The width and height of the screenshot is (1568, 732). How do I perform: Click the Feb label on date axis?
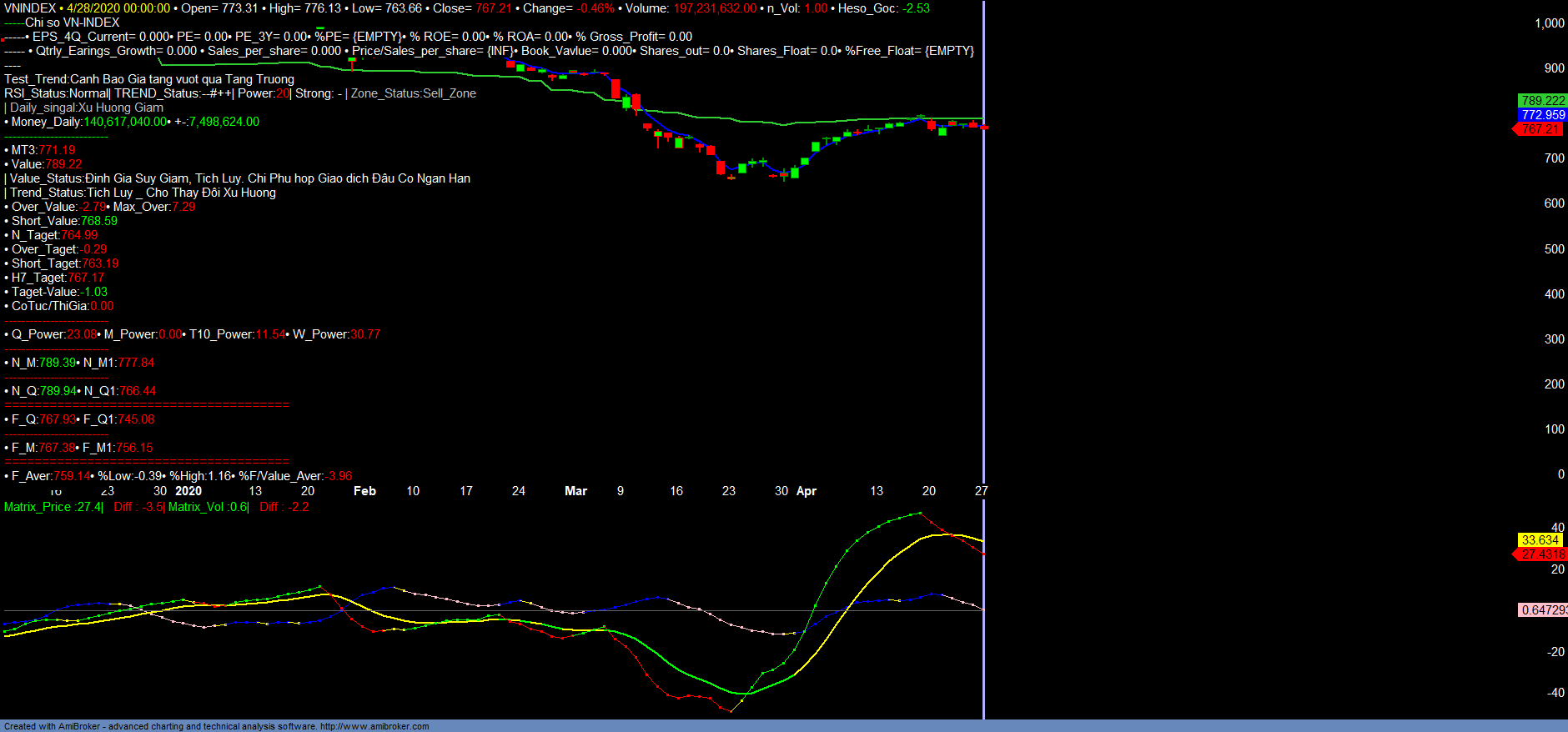pyautogui.click(x=364, y=491)
